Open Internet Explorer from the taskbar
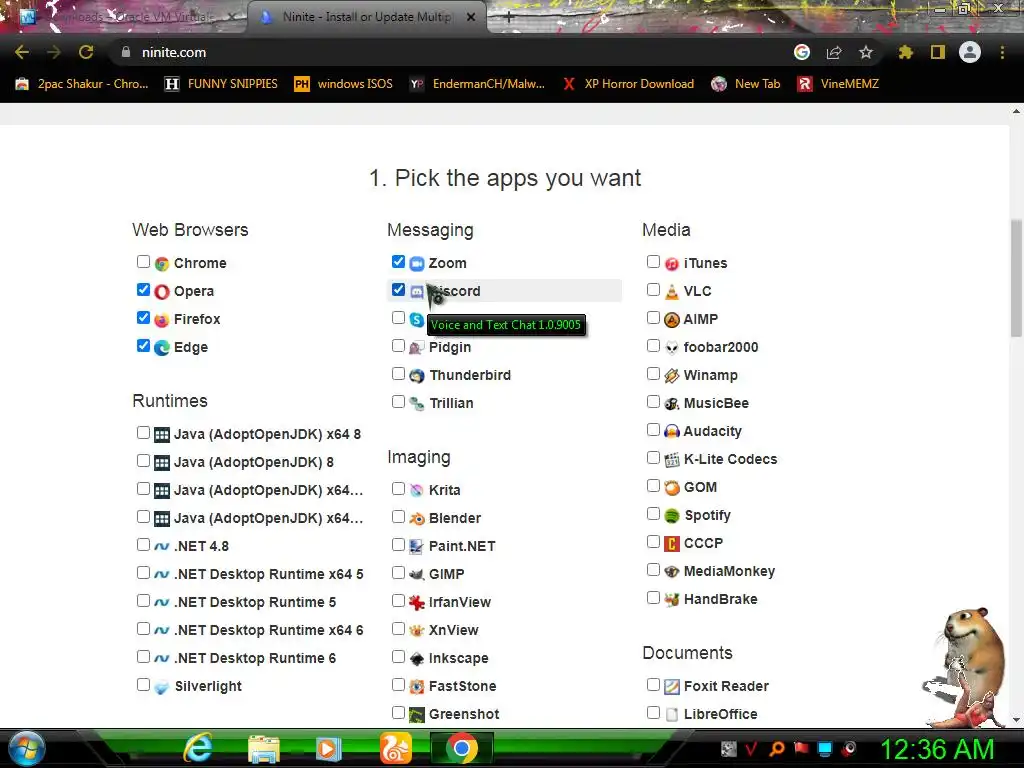1024x768 pixels. pos(198,748)
